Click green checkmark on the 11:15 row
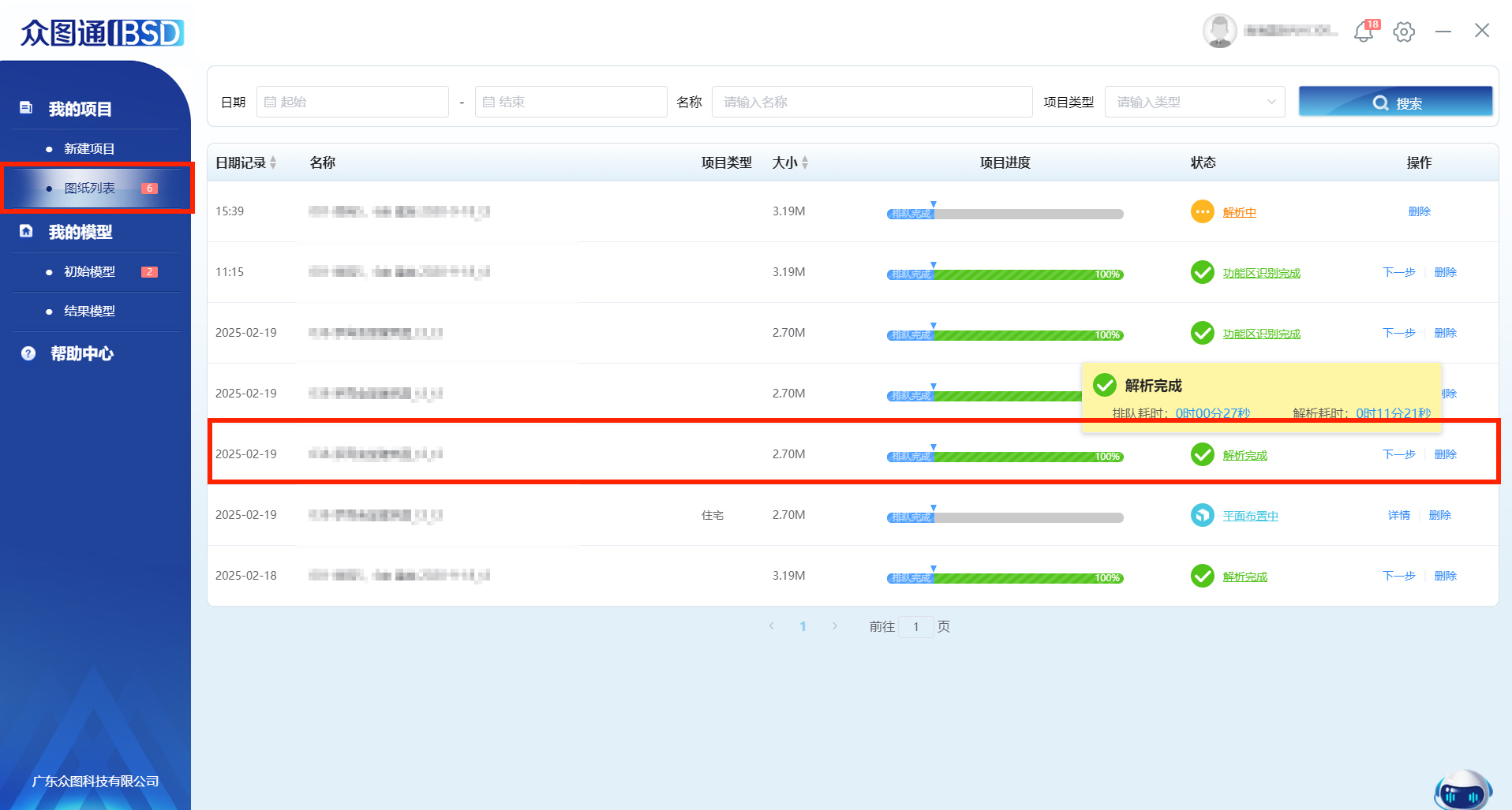 tap(1202, 272)
